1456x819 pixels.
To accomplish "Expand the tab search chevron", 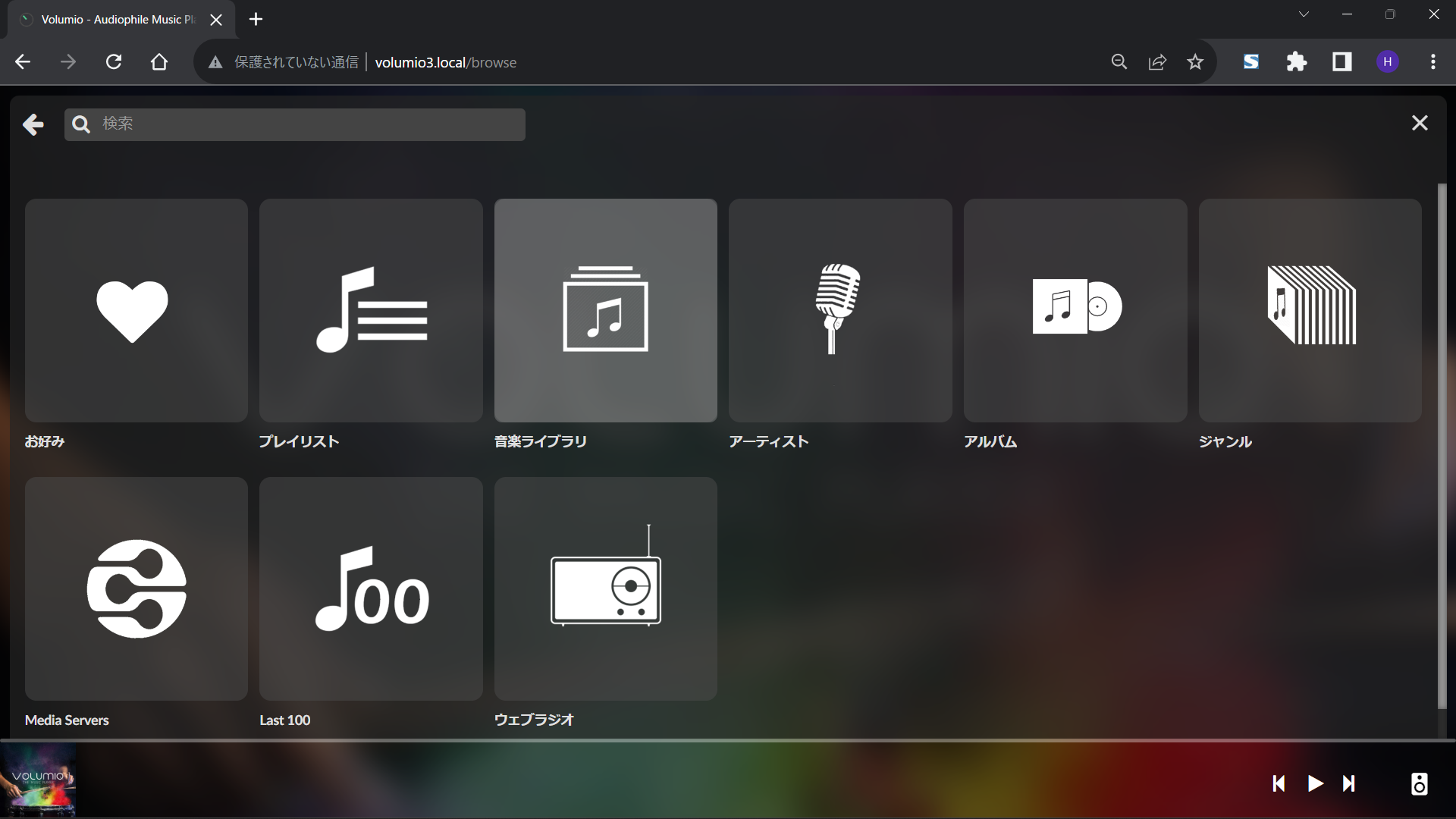I will tap(1304, 14).
